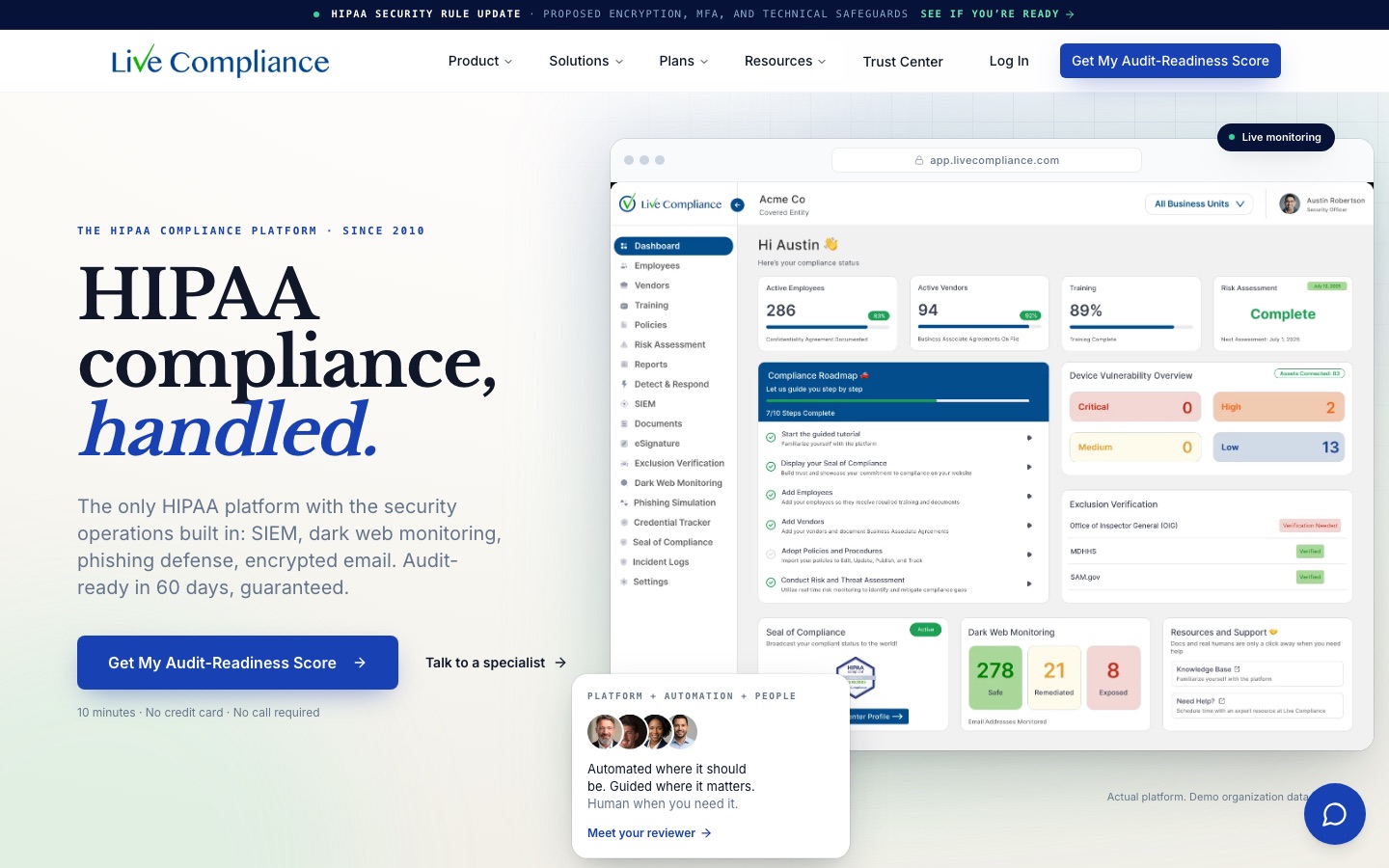Expand the Add Employees step arrow
1389x868 pixels.
(x=1029, y=496)
